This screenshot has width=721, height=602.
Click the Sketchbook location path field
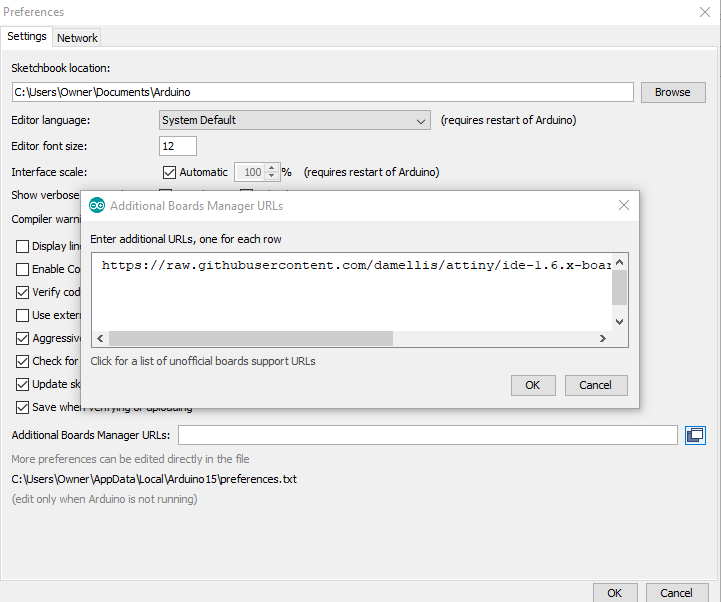point(323,92)
